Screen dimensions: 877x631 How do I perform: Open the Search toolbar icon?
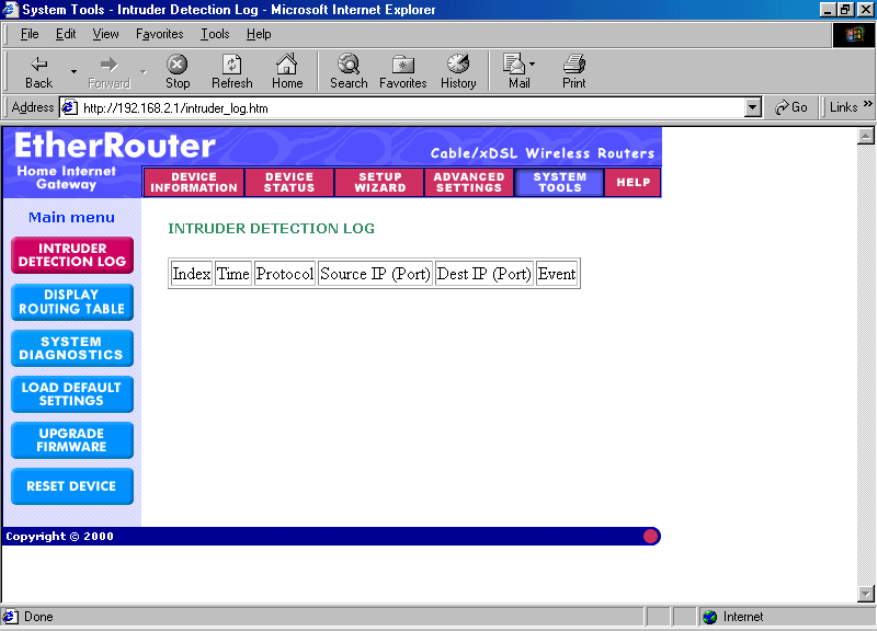click(348, 72)
